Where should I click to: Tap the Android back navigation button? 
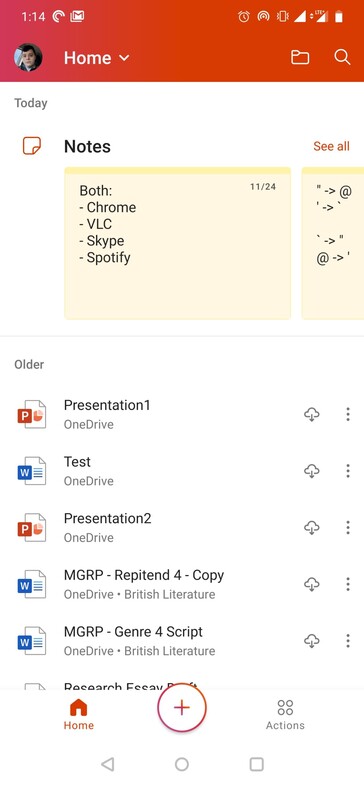click(107, 764)
